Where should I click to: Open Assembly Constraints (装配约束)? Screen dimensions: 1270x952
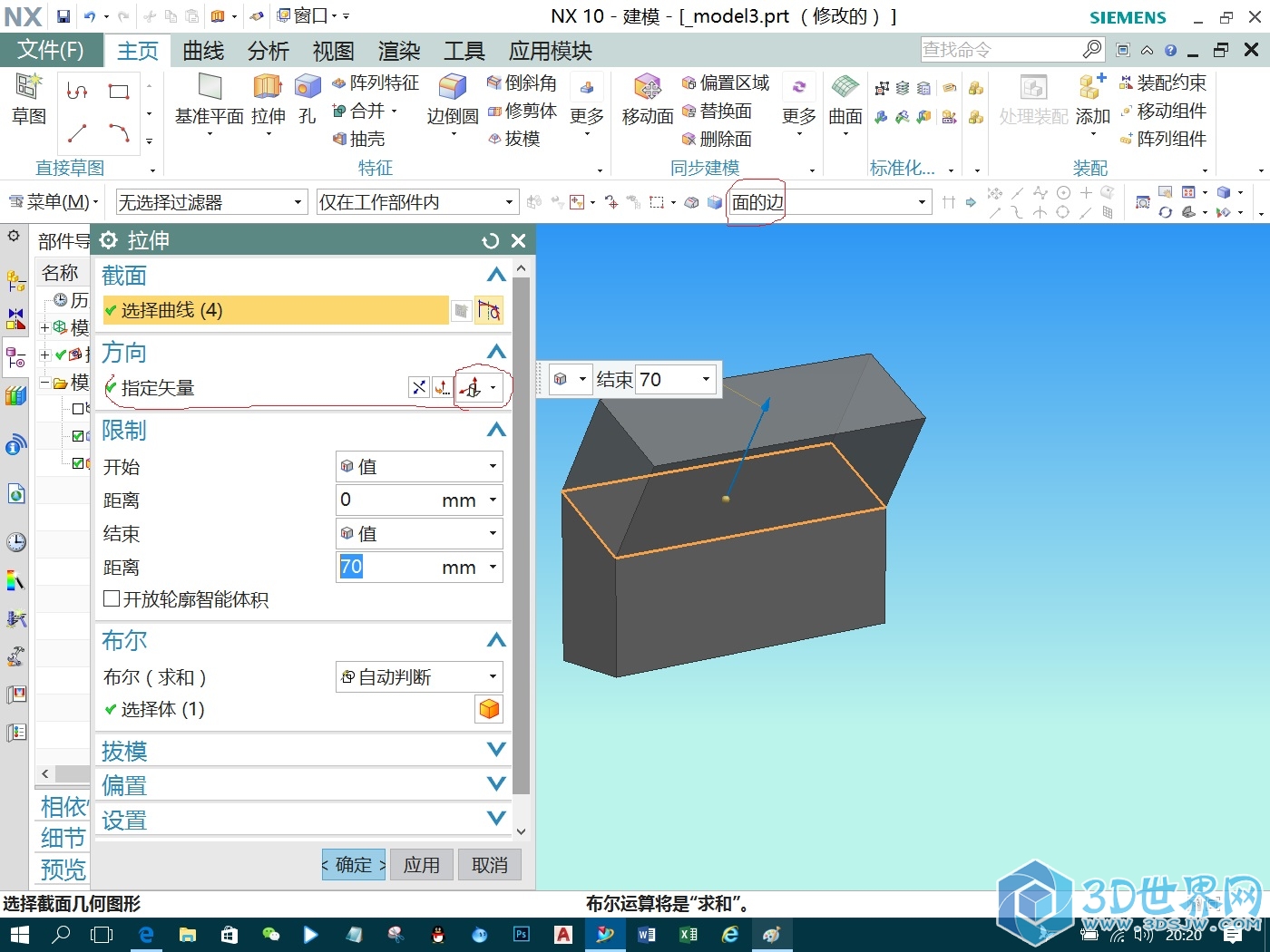click(1163, 83)
